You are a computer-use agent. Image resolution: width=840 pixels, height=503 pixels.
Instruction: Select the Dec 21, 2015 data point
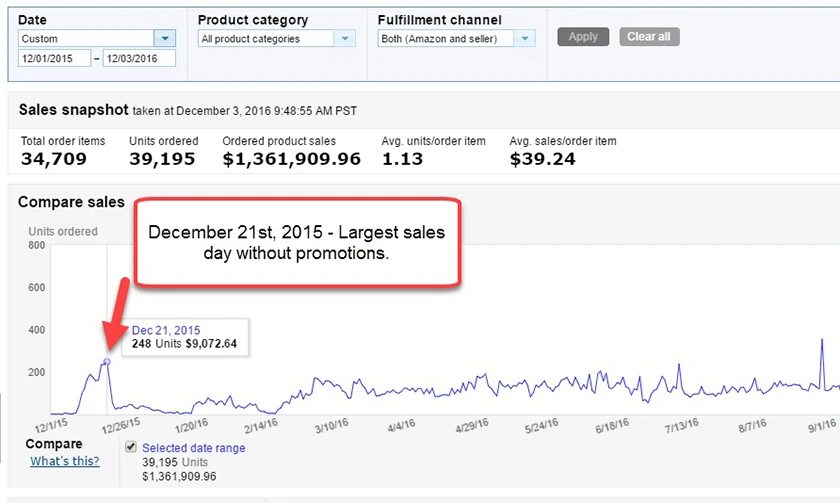pyautogui.click(x=107, y=362)
